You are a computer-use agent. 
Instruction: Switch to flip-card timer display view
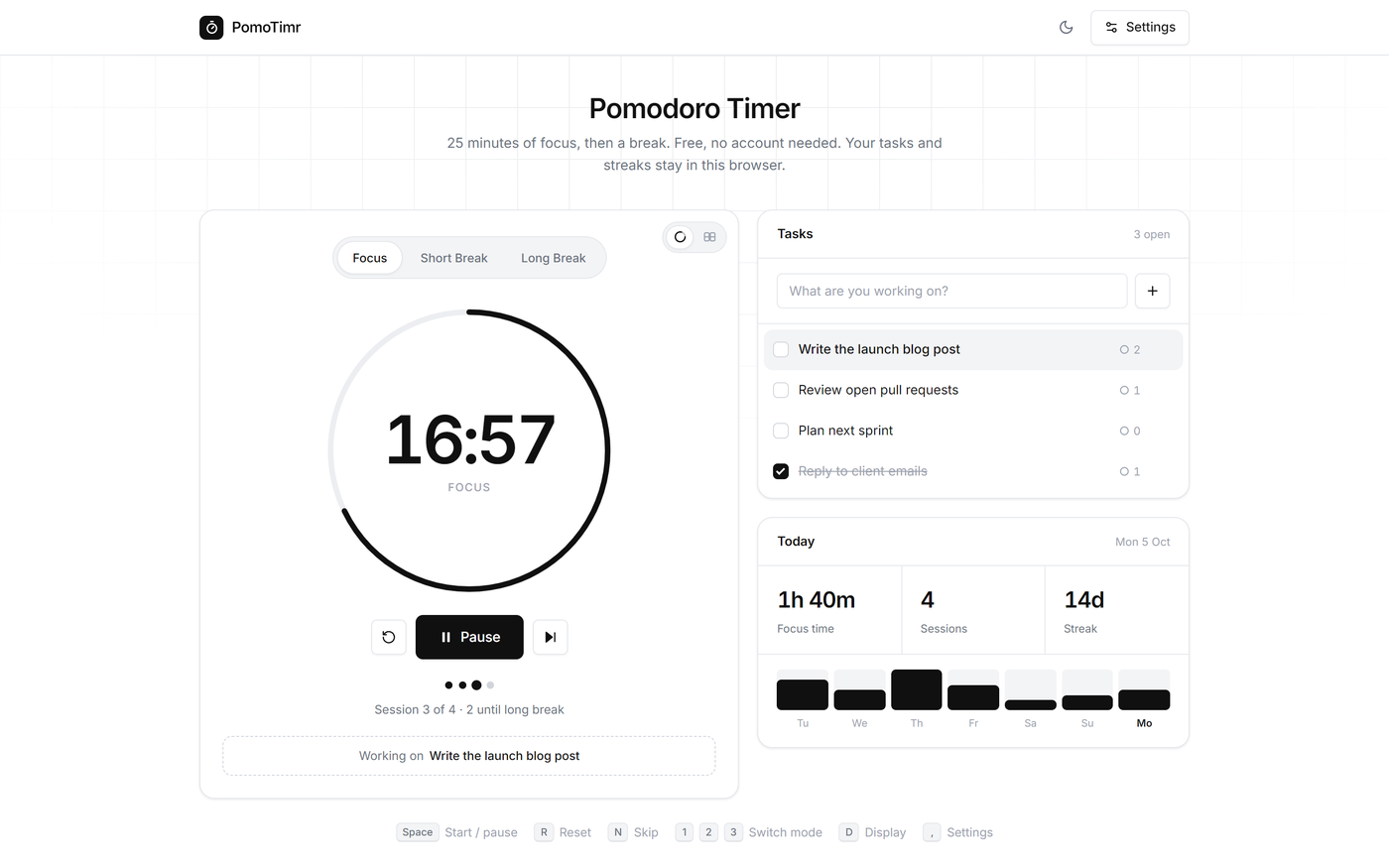pos(709,237)
